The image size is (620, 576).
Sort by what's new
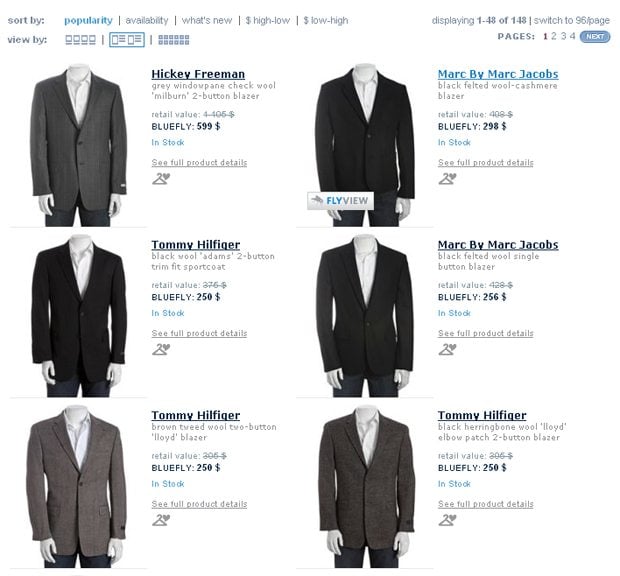click(207, 21)
